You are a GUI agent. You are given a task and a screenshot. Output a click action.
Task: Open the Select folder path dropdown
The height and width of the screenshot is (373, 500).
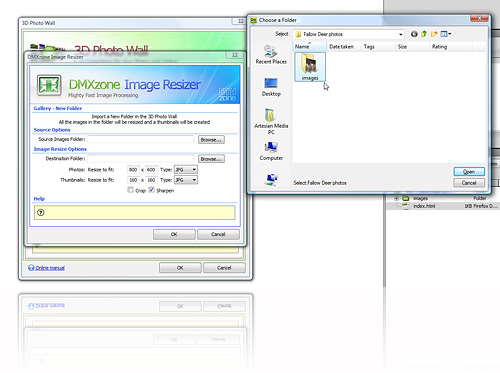pos(400,34)
